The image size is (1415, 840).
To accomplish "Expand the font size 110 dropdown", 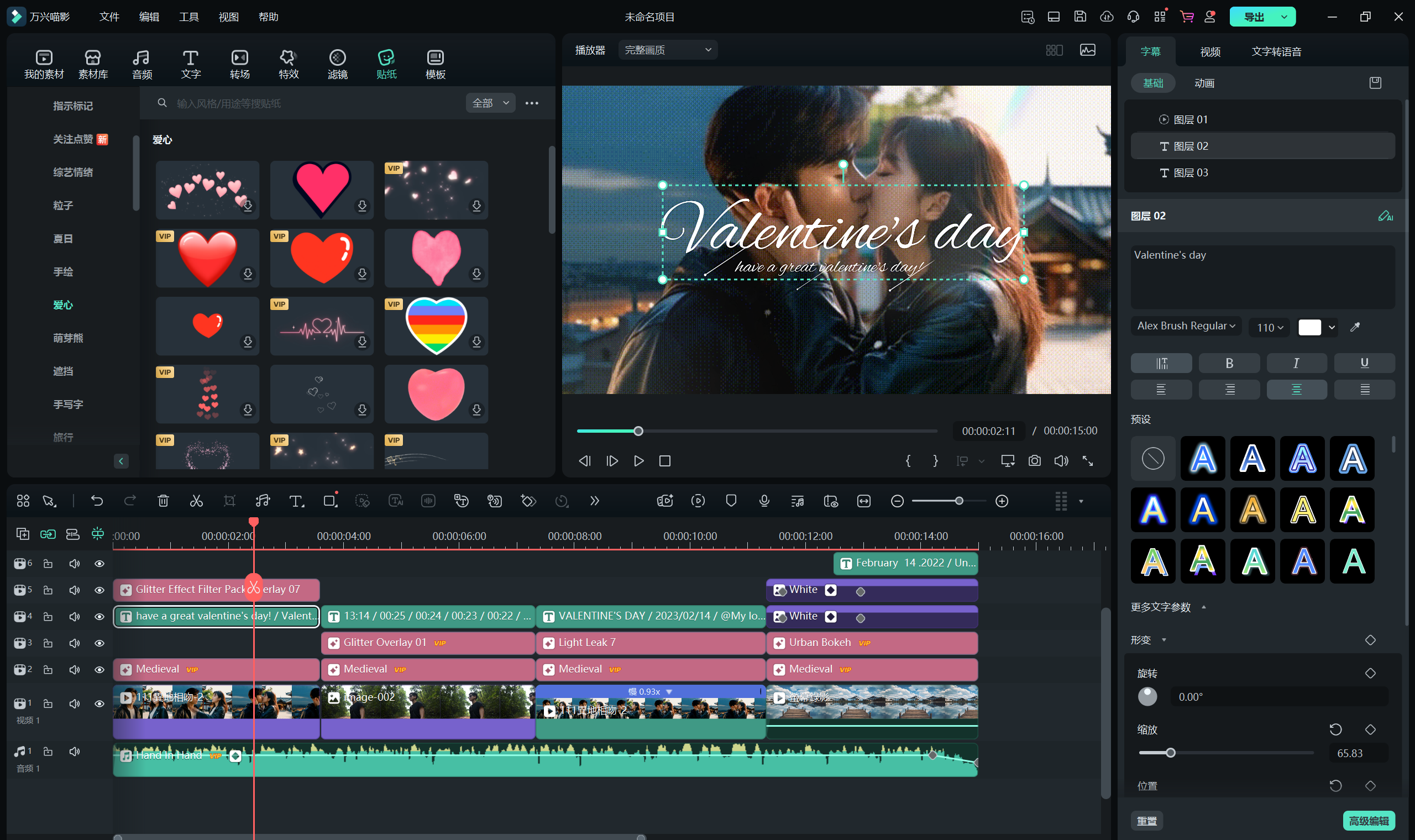I will (1270, 327).
